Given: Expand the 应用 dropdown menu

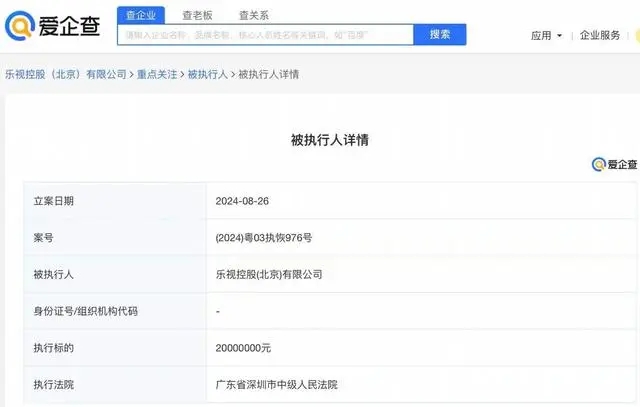Looking at the screenshot, I should (546, 35).
